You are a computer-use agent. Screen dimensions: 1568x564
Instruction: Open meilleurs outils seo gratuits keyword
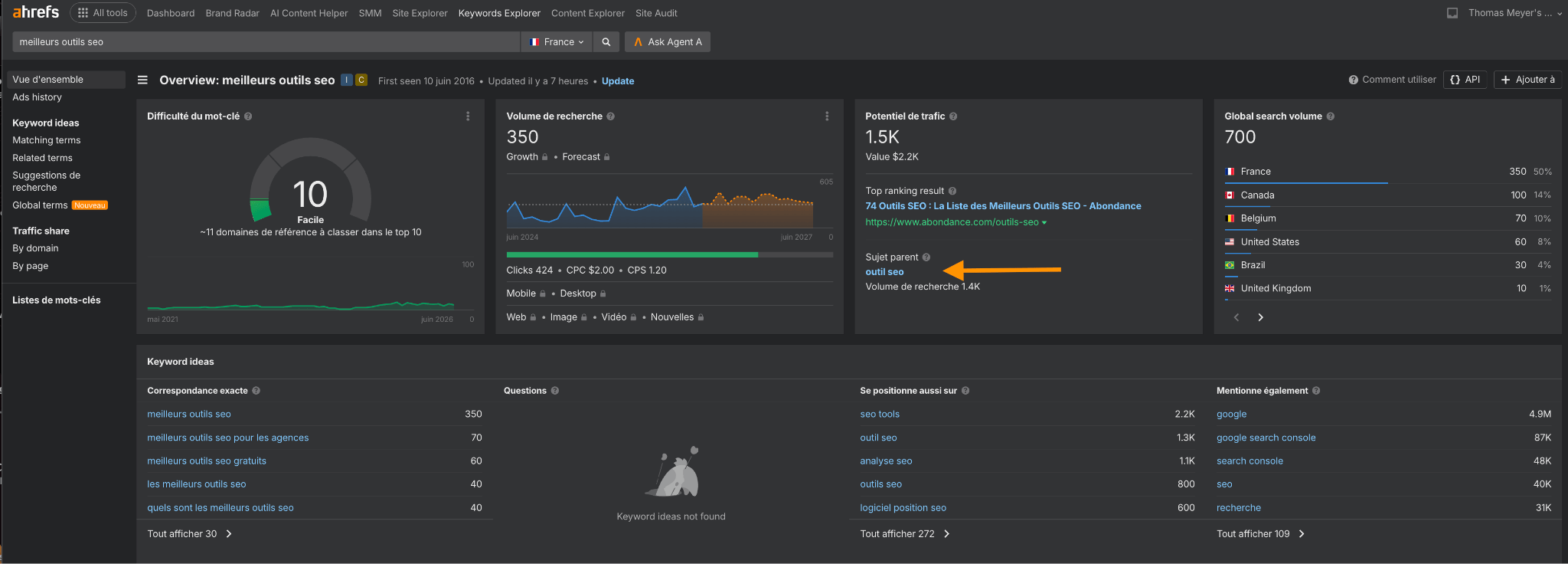click(x=207, y=461)
